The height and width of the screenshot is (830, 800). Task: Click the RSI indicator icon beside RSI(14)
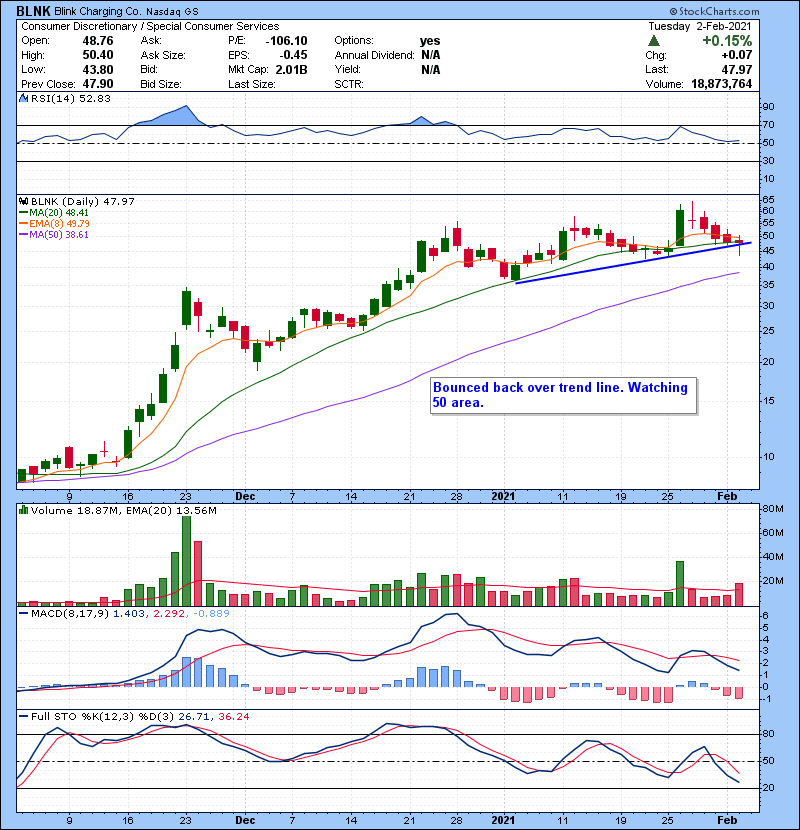(23, 98)
